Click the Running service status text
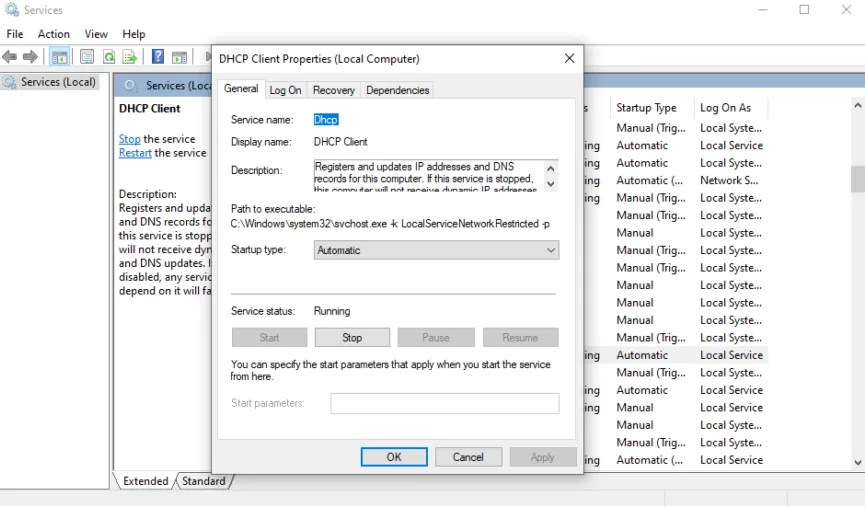This screenshot has width=865, height=506. pyautogui.click(x=332, y=311)
